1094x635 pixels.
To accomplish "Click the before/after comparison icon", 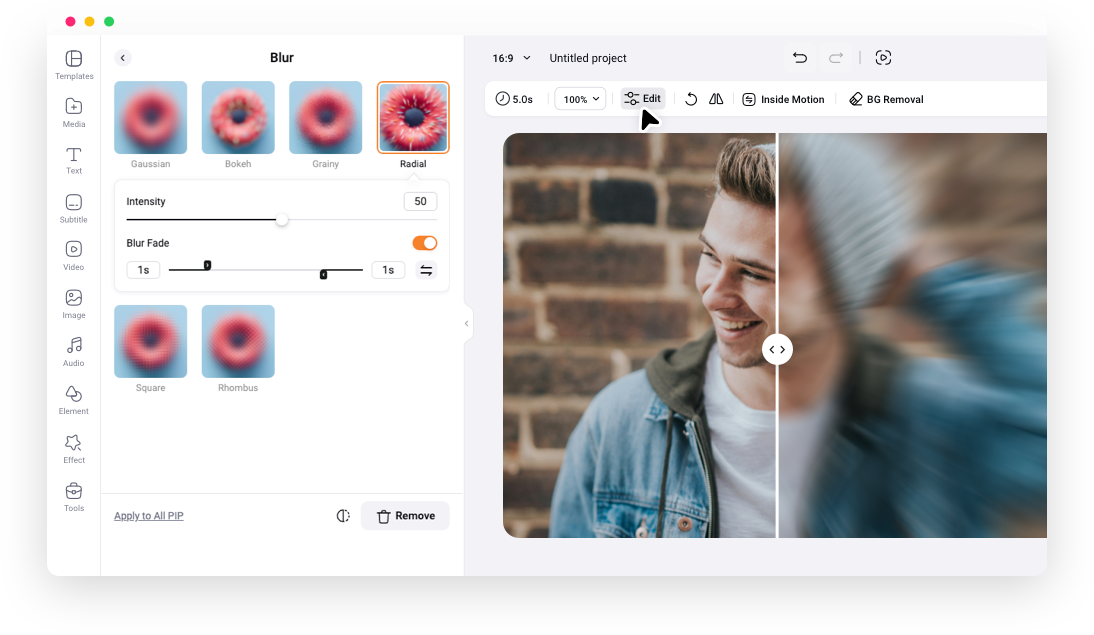I will tap(343, 514).
